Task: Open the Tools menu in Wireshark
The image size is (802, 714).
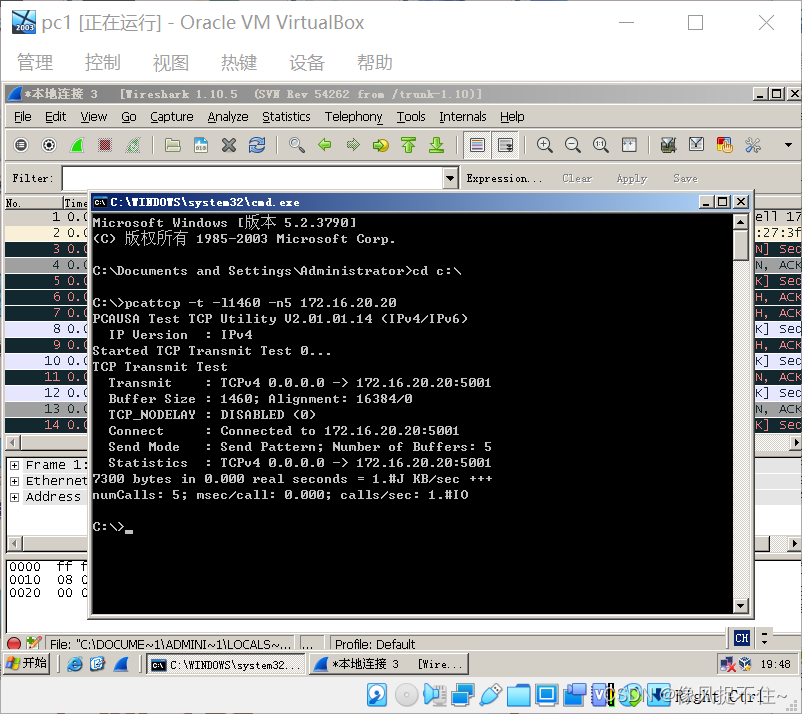Action: pyautogui.click(x=411, y=117)
